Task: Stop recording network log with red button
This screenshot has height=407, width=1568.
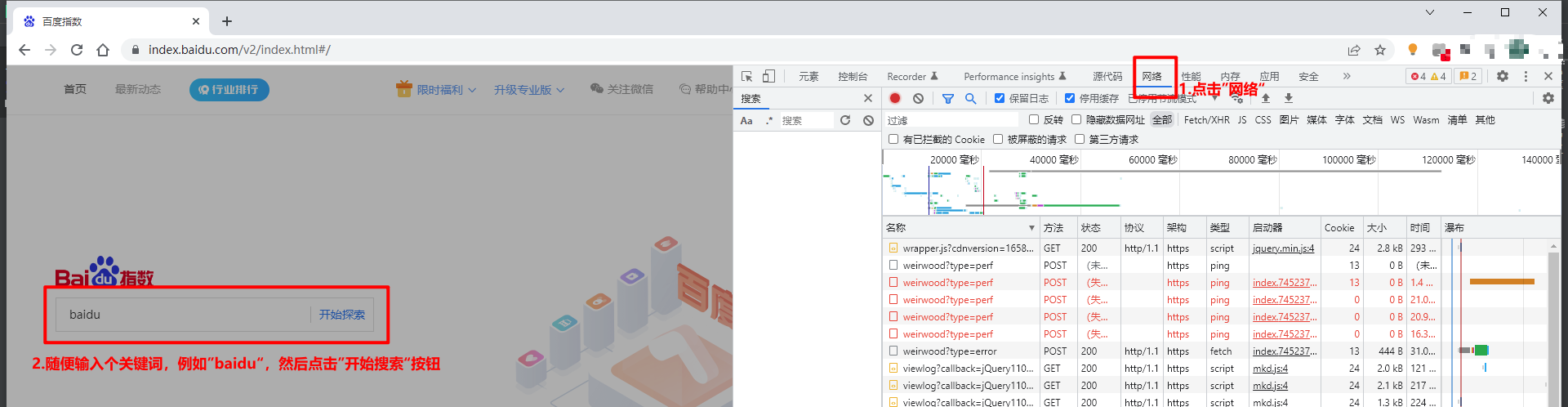Action: (895, 98)
